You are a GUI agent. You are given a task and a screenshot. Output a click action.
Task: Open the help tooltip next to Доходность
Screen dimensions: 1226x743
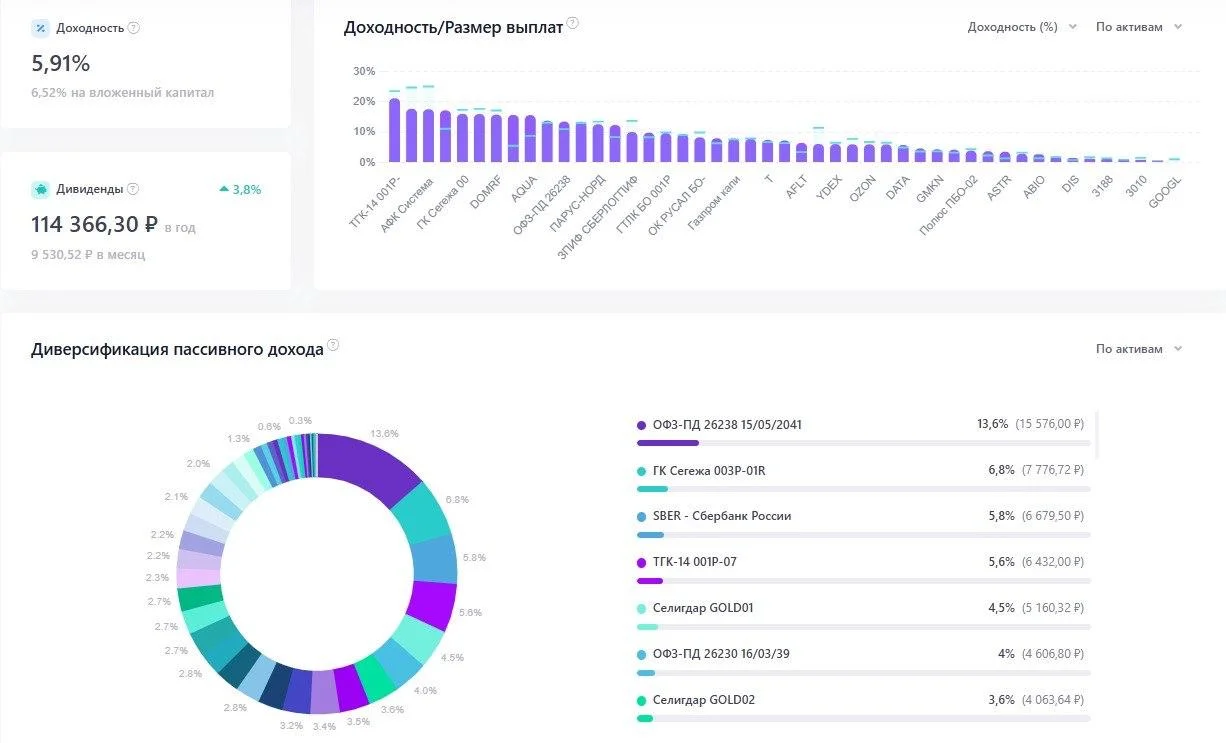click(x=134, y=28)
